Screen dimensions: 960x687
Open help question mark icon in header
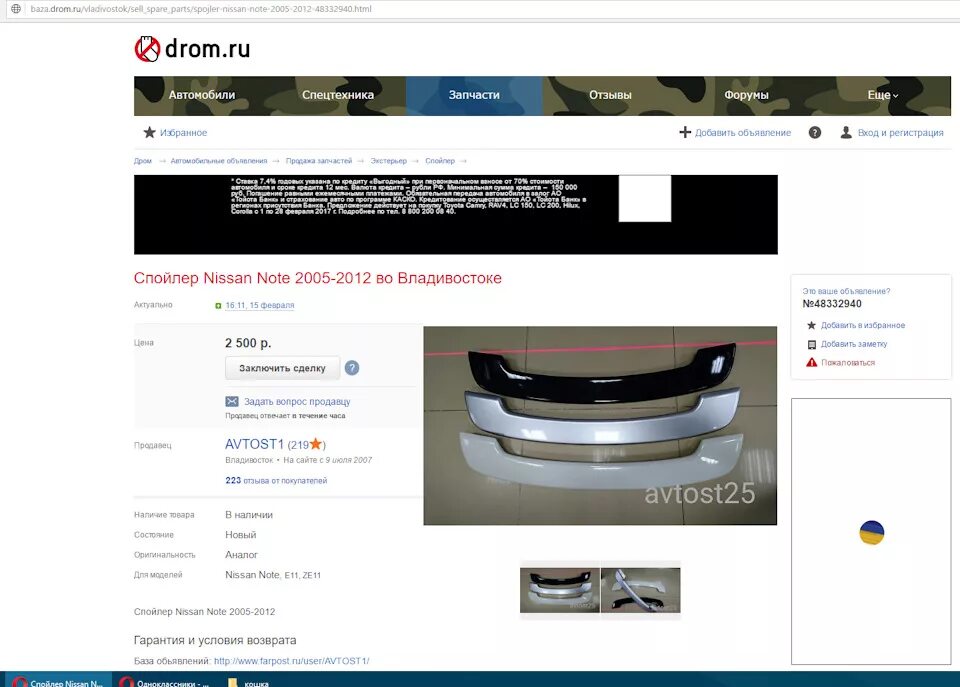click(814, 132)
